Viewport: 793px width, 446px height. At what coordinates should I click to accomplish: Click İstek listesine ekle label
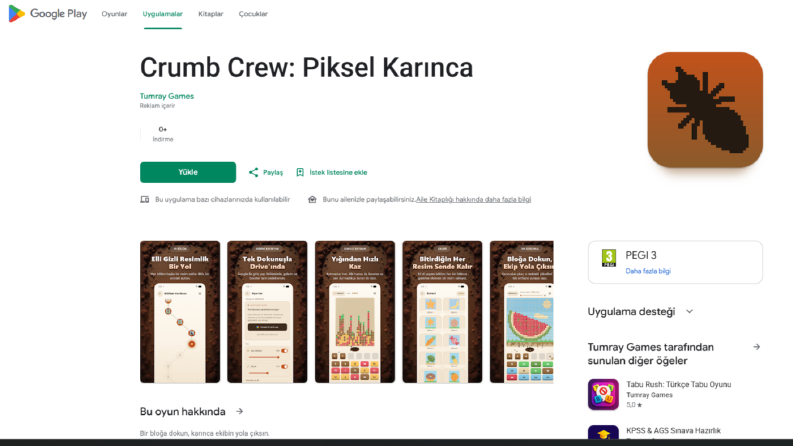pyautogui.click(x=338, y=172)
